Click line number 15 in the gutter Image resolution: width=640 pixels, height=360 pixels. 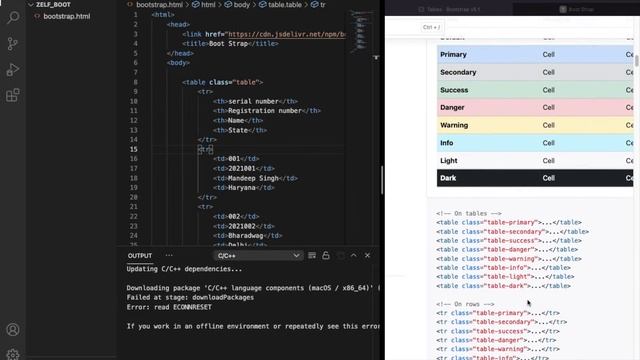tap(134, 149)
